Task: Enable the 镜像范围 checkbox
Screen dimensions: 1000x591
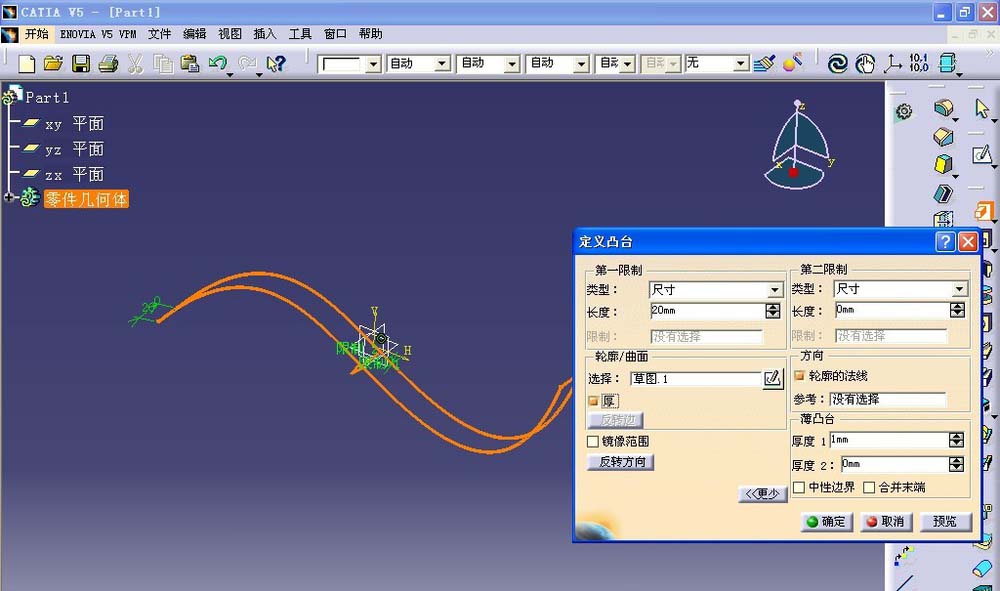Action: 593,441
